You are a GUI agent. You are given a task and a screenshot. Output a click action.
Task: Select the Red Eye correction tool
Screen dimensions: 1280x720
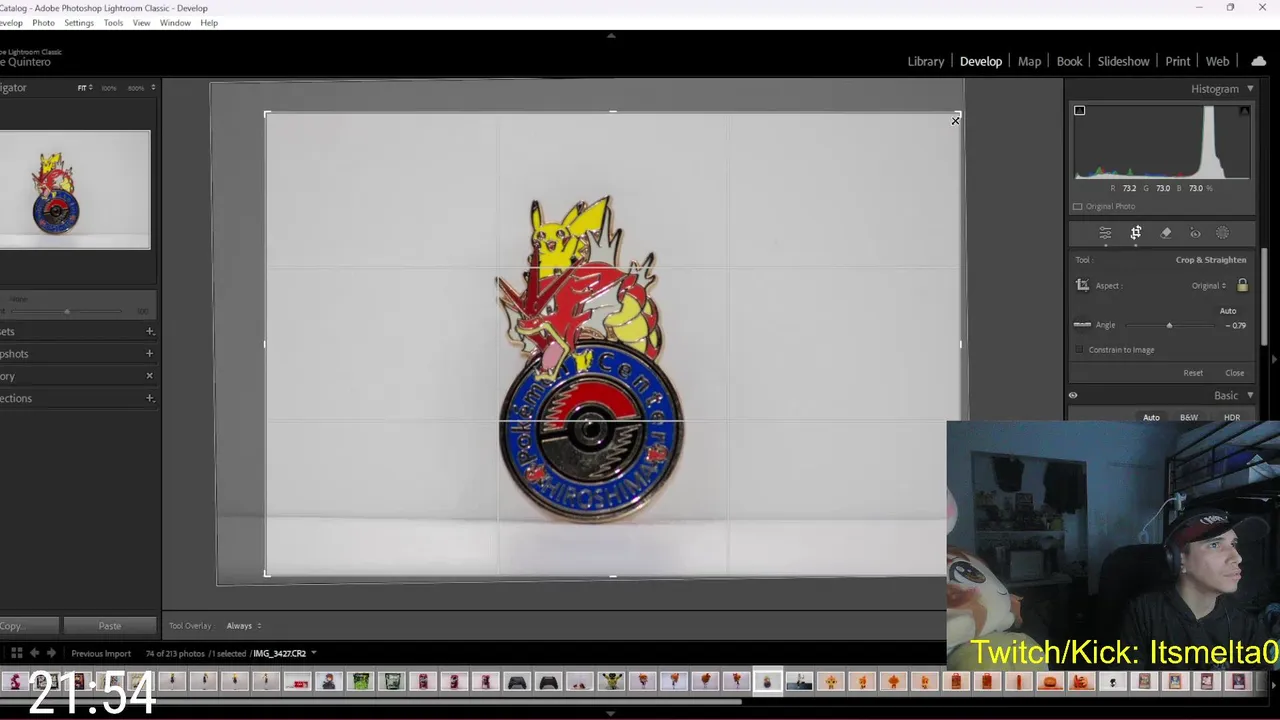(1195, 233)
